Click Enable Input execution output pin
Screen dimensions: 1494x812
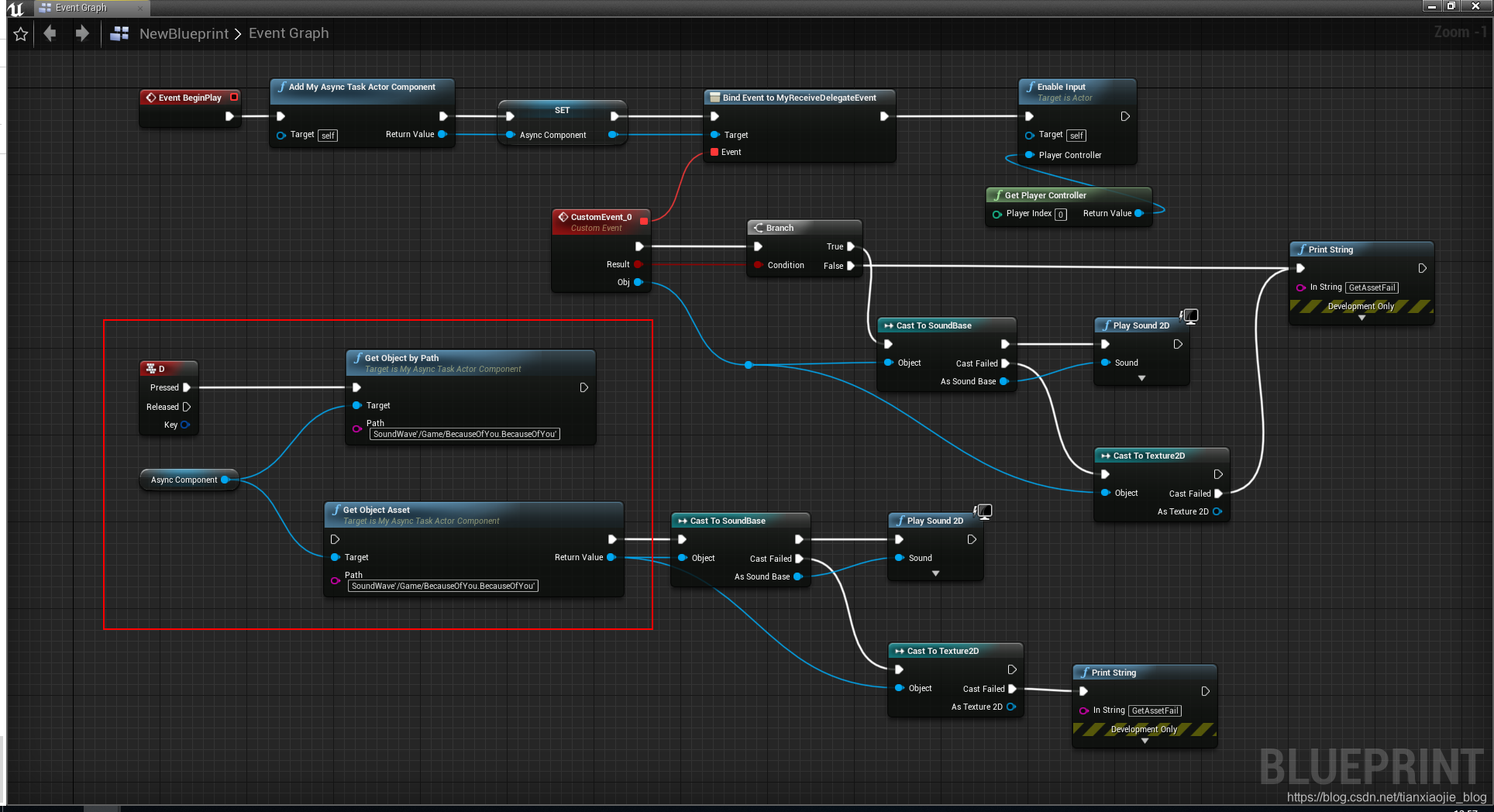point(1125,116)
